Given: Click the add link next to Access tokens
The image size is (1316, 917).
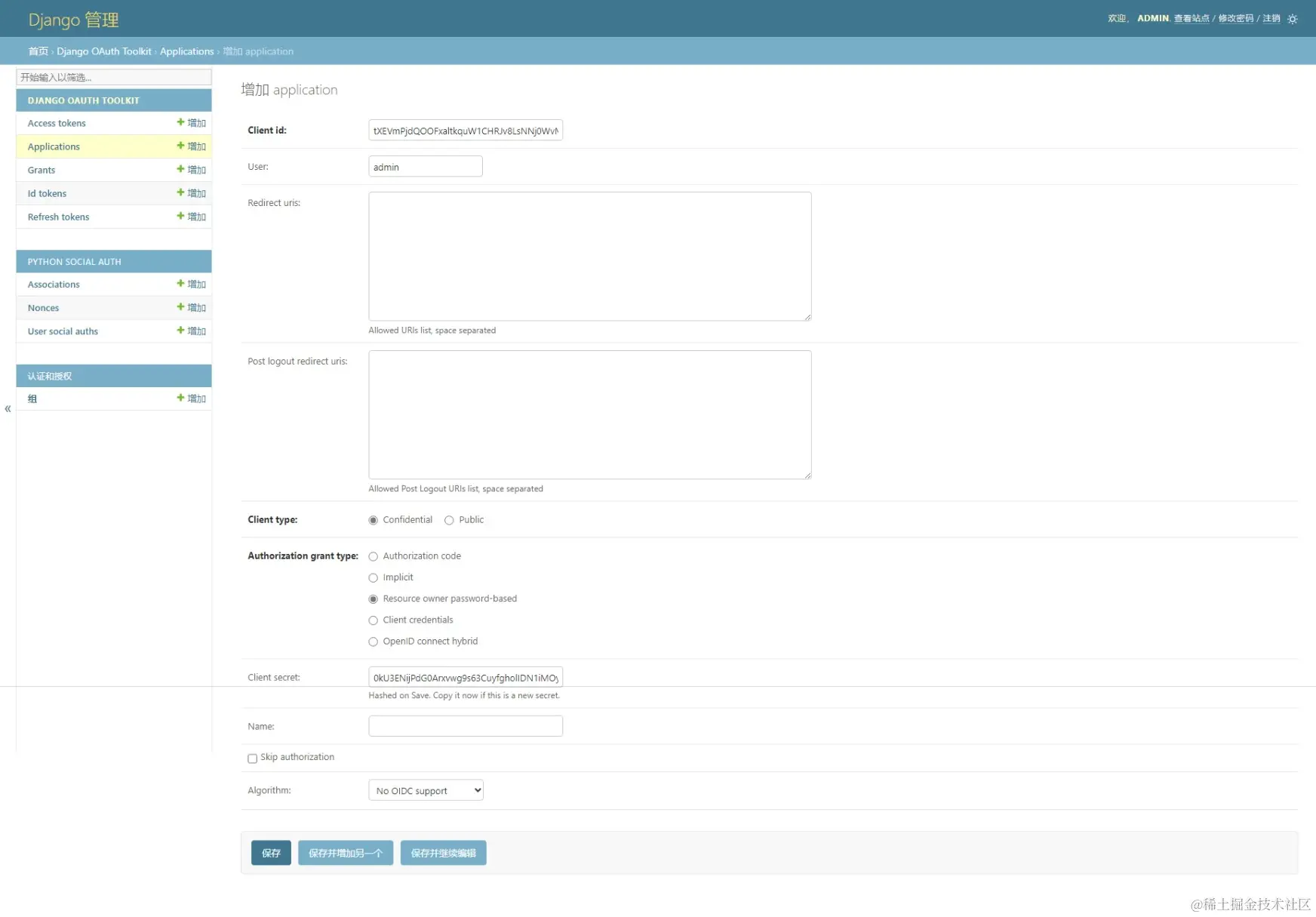Looking at the screenshot, I should [192, 123].
